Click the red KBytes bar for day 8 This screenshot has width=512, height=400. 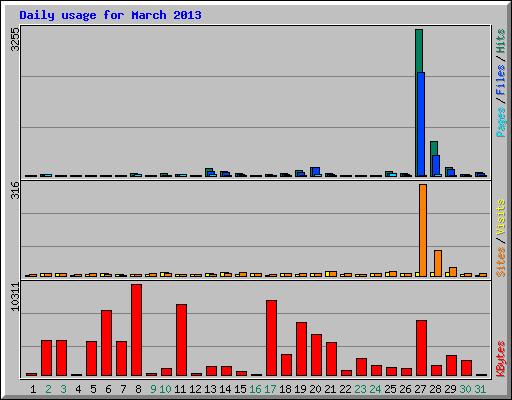coord(136,330)
